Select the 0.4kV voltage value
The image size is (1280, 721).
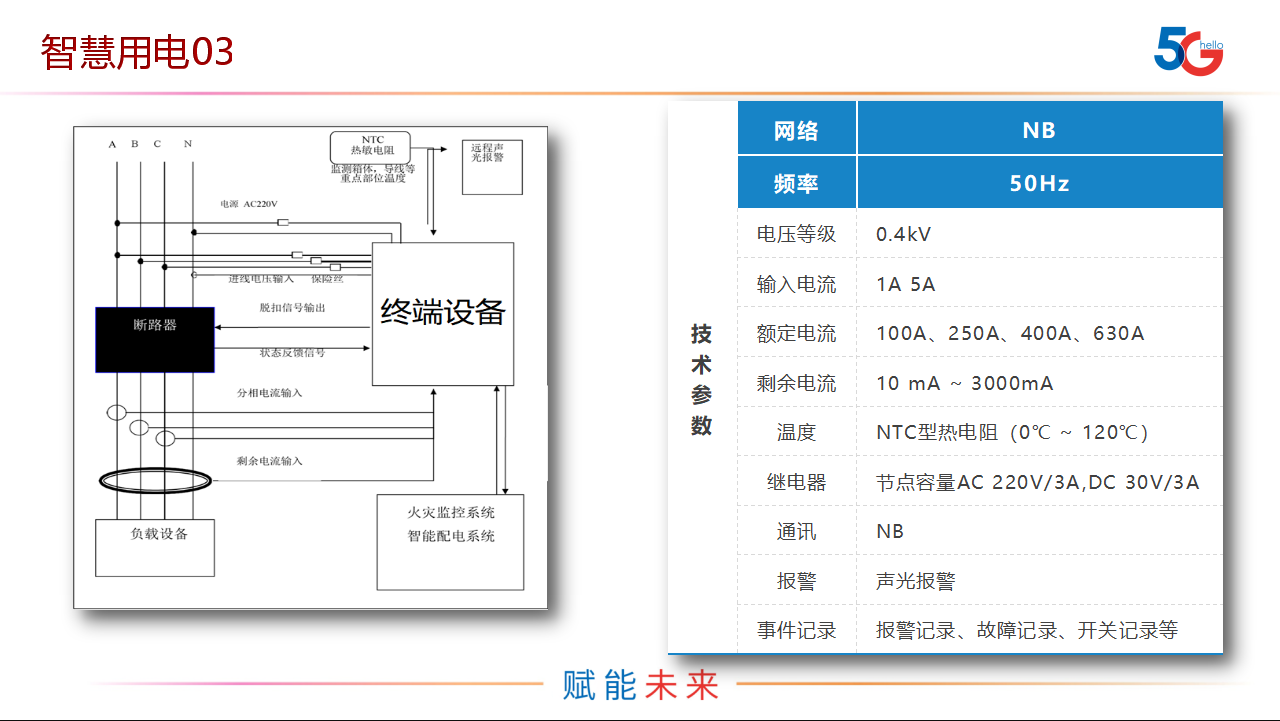tap(904, 234)
